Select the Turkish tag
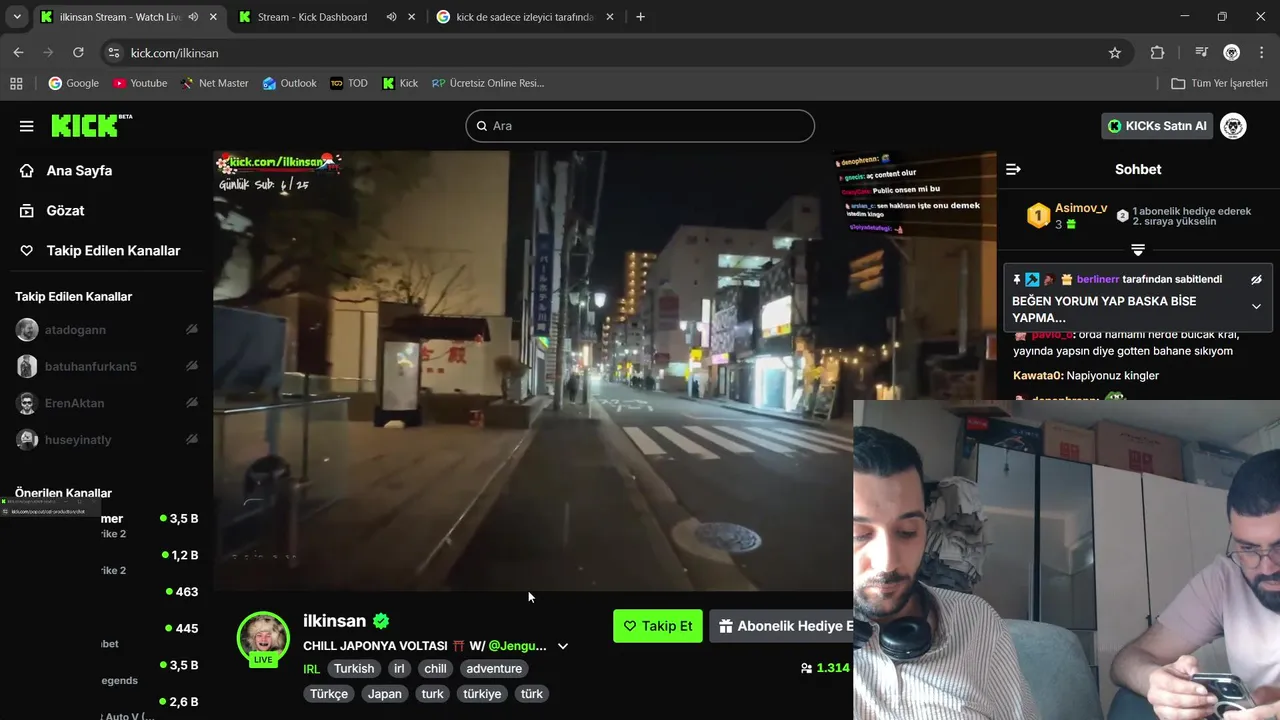The height and width of the screenshot is (720, 1280). (354, 669)
